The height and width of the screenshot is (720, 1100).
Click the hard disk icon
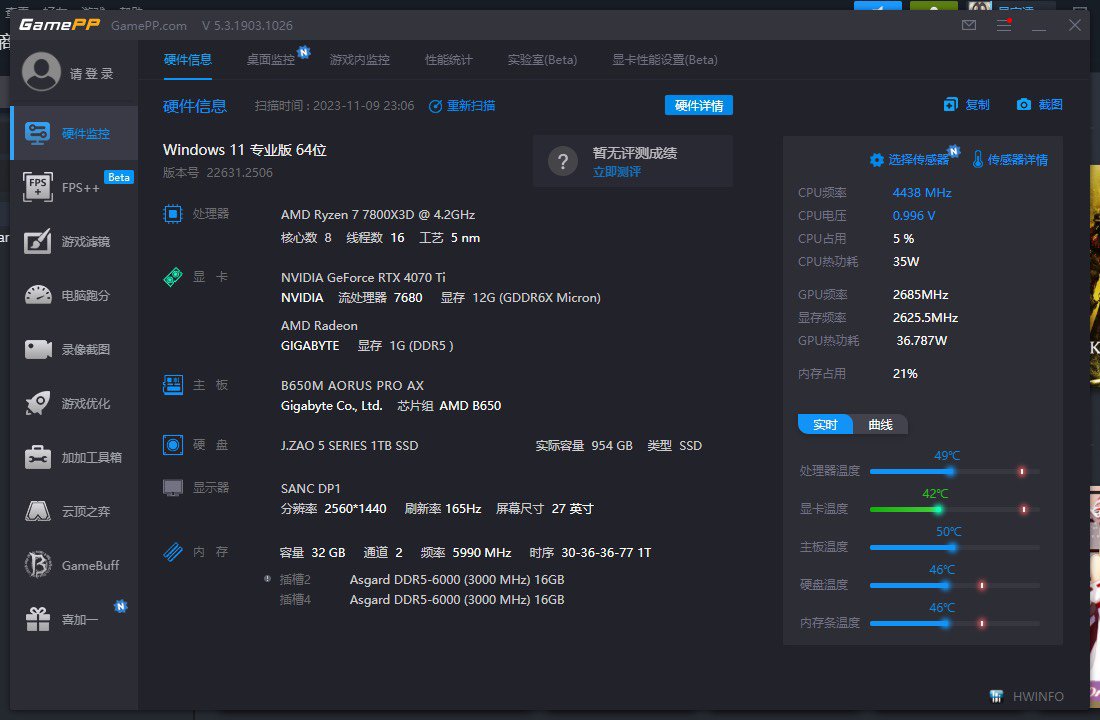tap(173, 445)
